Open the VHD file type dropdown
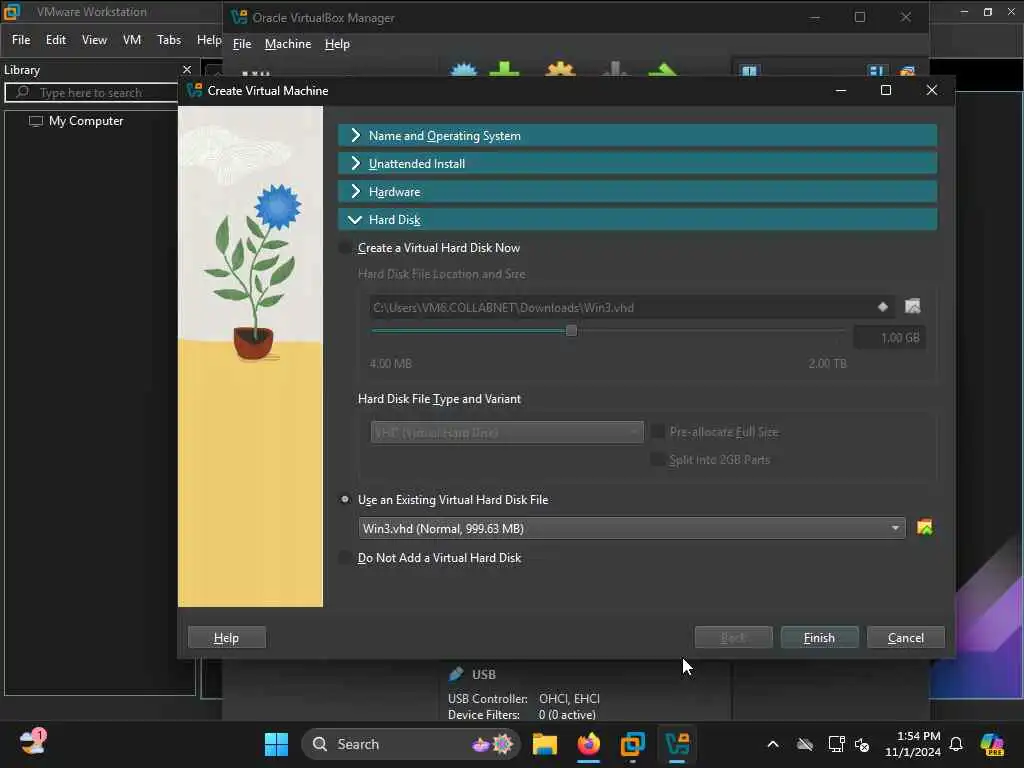1024x768 pixels. coord(507,432)
